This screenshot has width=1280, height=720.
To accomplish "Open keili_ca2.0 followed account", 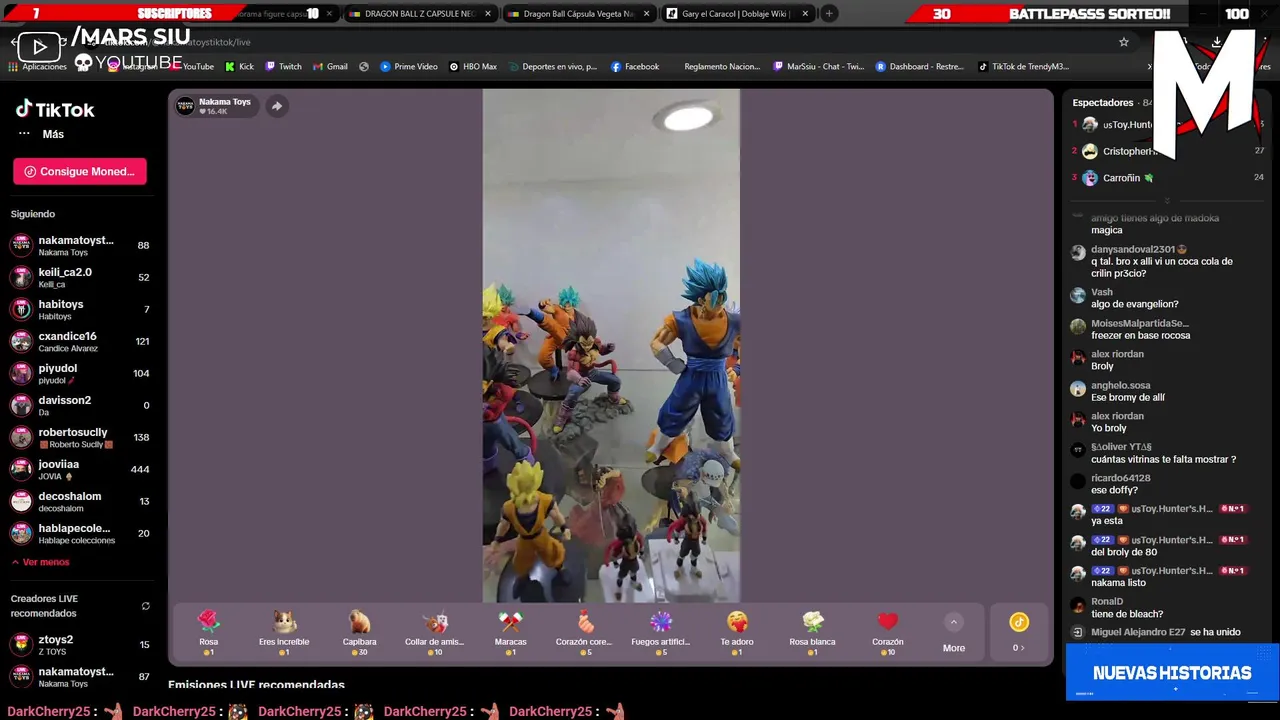I will [x=80, y=278].
